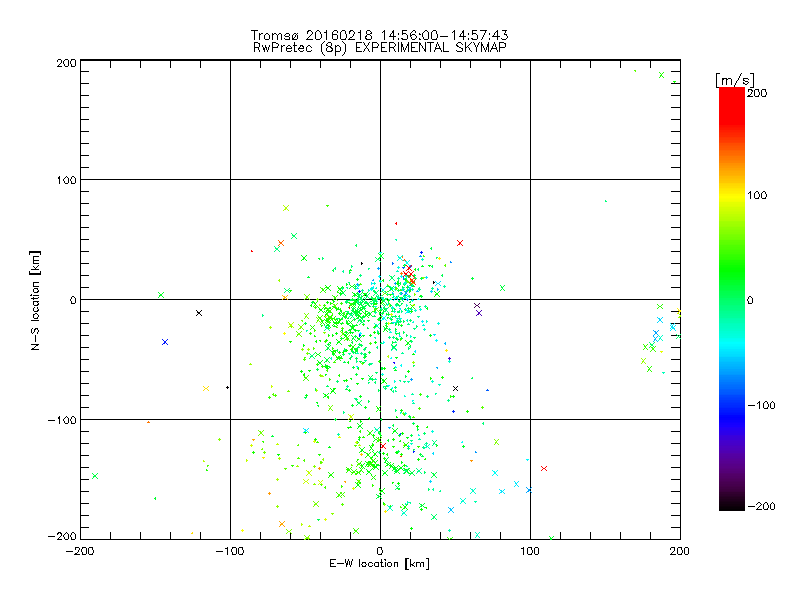Click the y-axis tick label '0'

[73, 300]
